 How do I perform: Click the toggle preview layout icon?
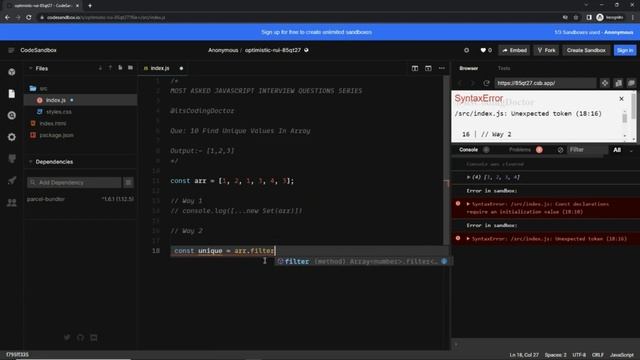click(428, 68)
